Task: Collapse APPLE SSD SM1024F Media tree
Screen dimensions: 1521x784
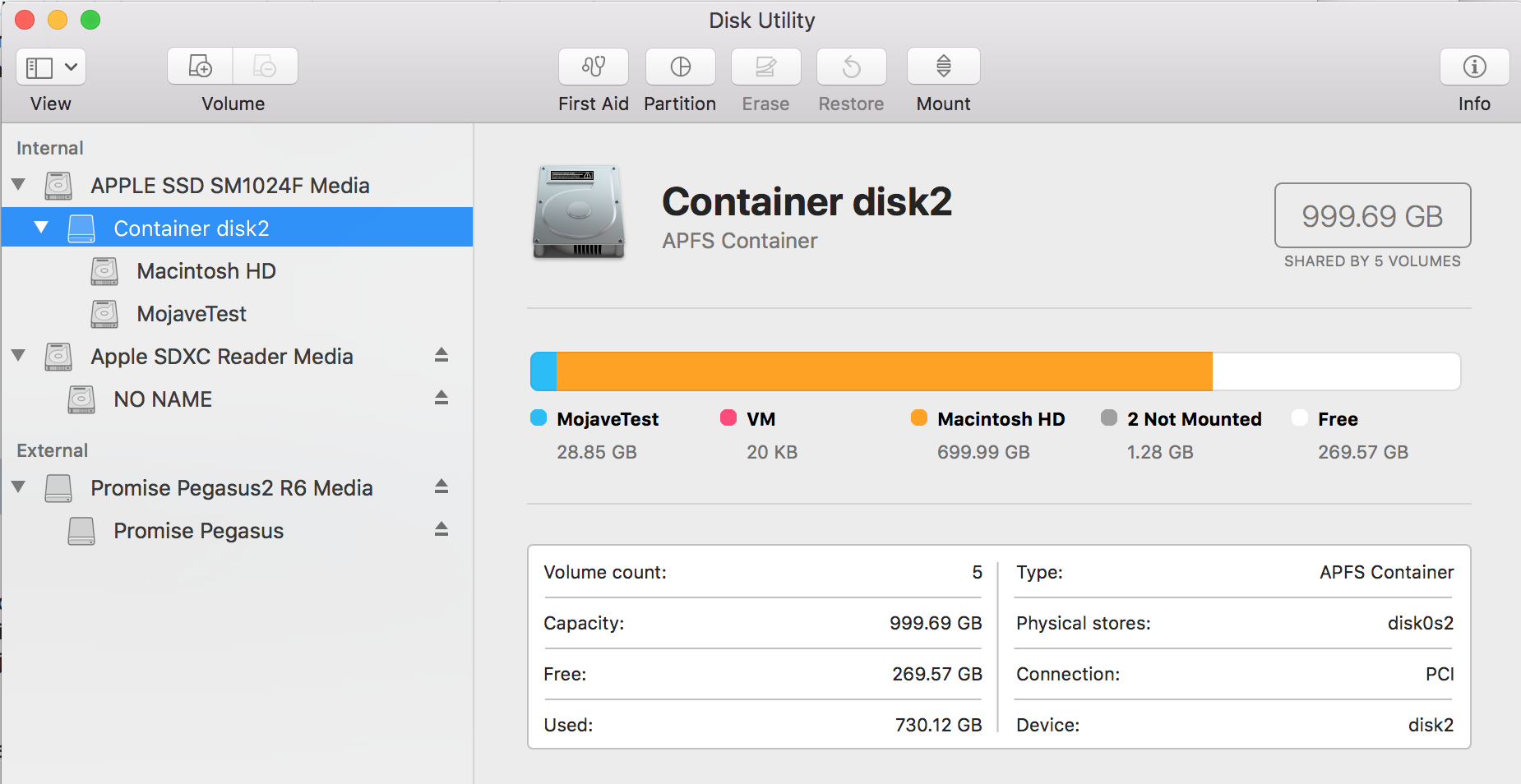Action: coord(18,185)
